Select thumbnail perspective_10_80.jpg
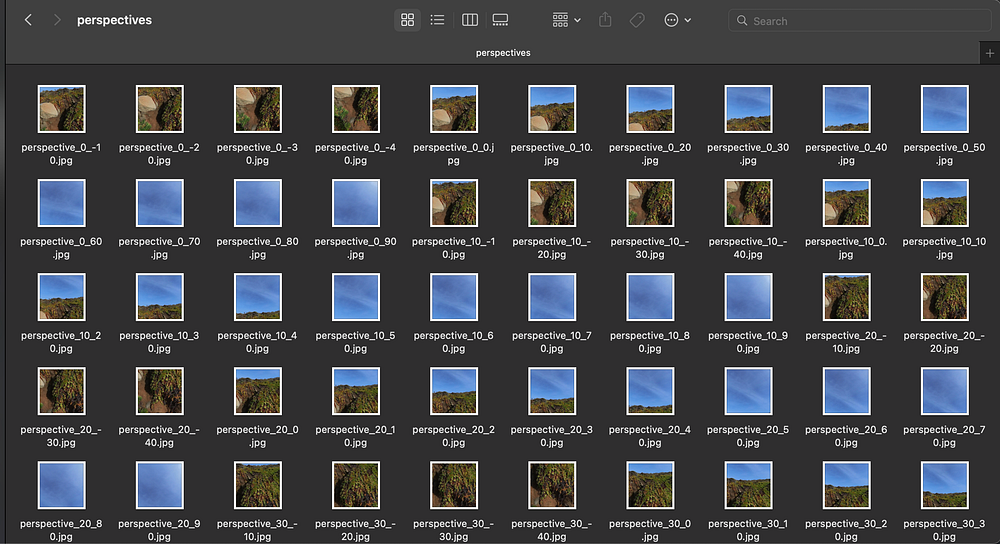 click(x=650, y=297)
